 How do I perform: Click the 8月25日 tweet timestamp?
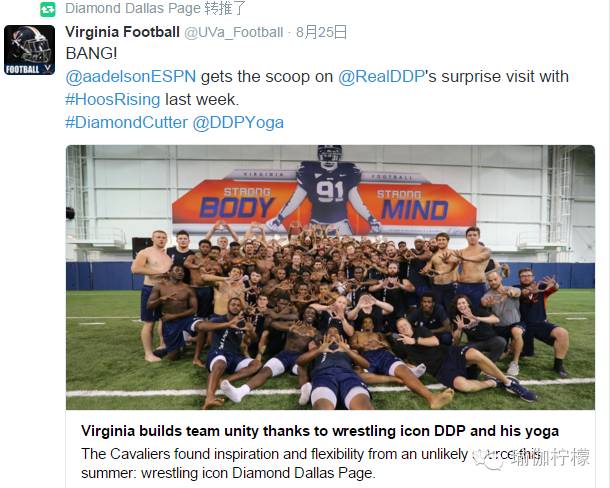[x=322, y=33]
